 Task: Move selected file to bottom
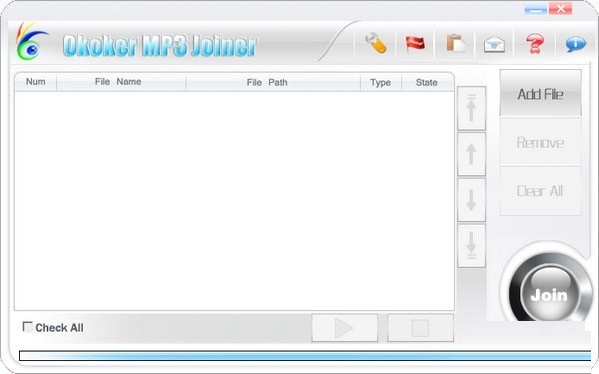[x=471, y=246]
